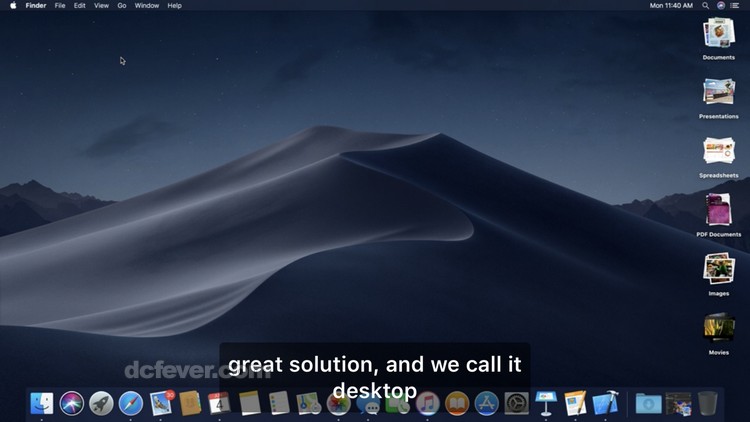
Task: Open Keynote app in Dock
Action: [x=546, y=403]
